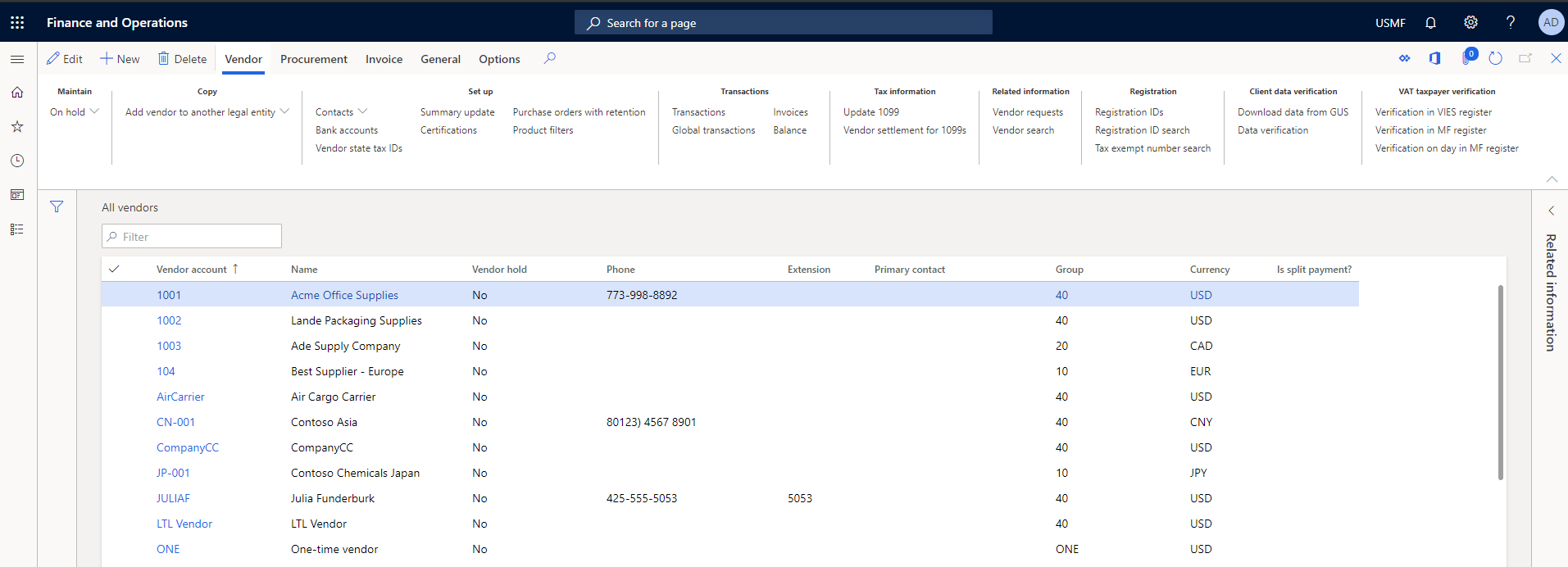This screenshot has width=1568, height=567.
Task: Go to Home in left sidebar
Action: 17,93
